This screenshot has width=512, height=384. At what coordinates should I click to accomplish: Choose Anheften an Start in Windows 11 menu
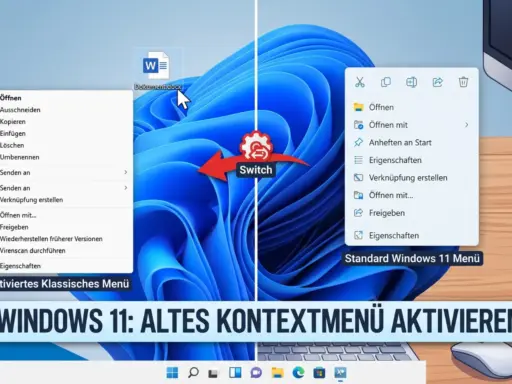[x=412, y=143]
